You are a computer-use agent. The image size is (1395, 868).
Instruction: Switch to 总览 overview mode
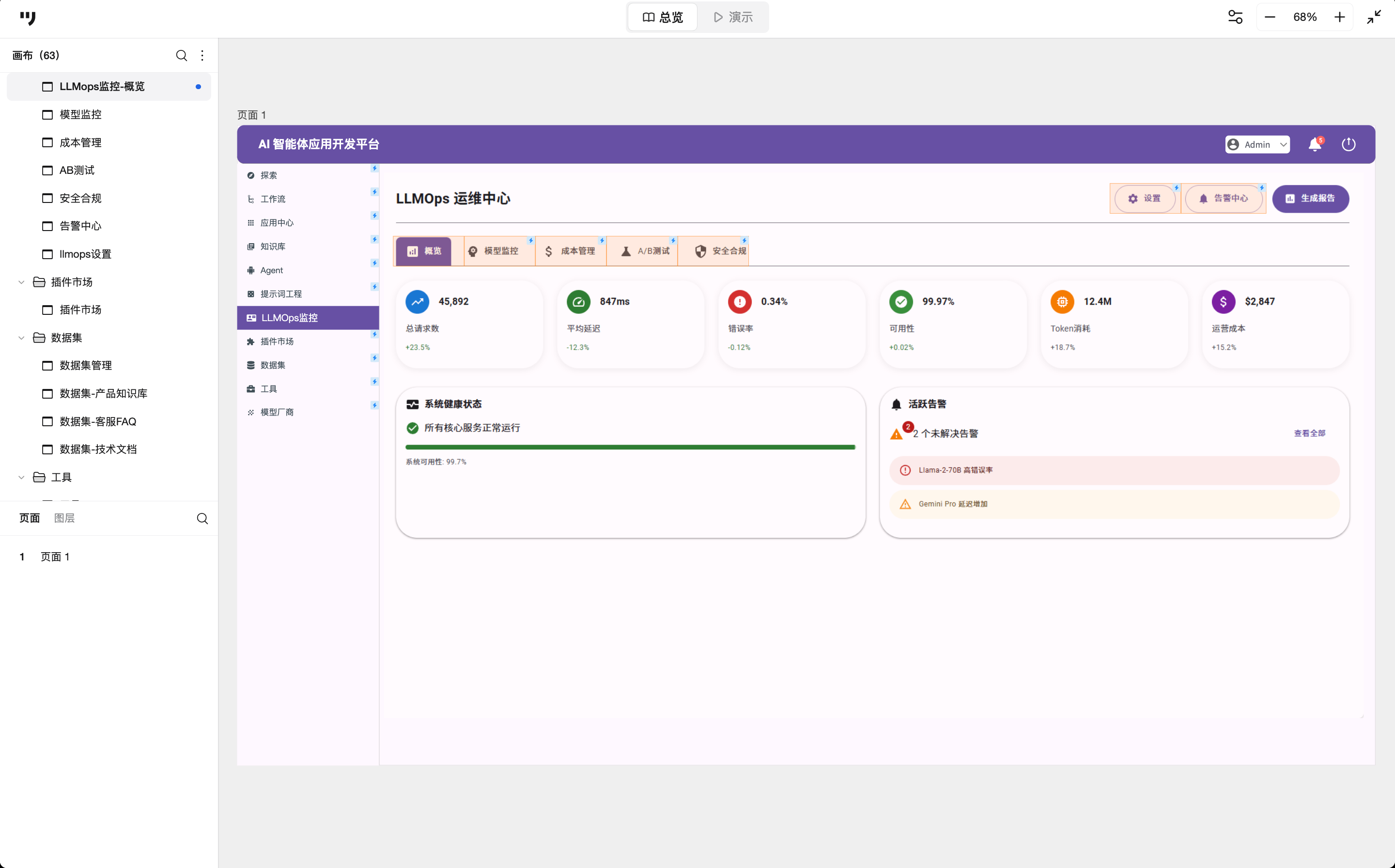point(663,17)
